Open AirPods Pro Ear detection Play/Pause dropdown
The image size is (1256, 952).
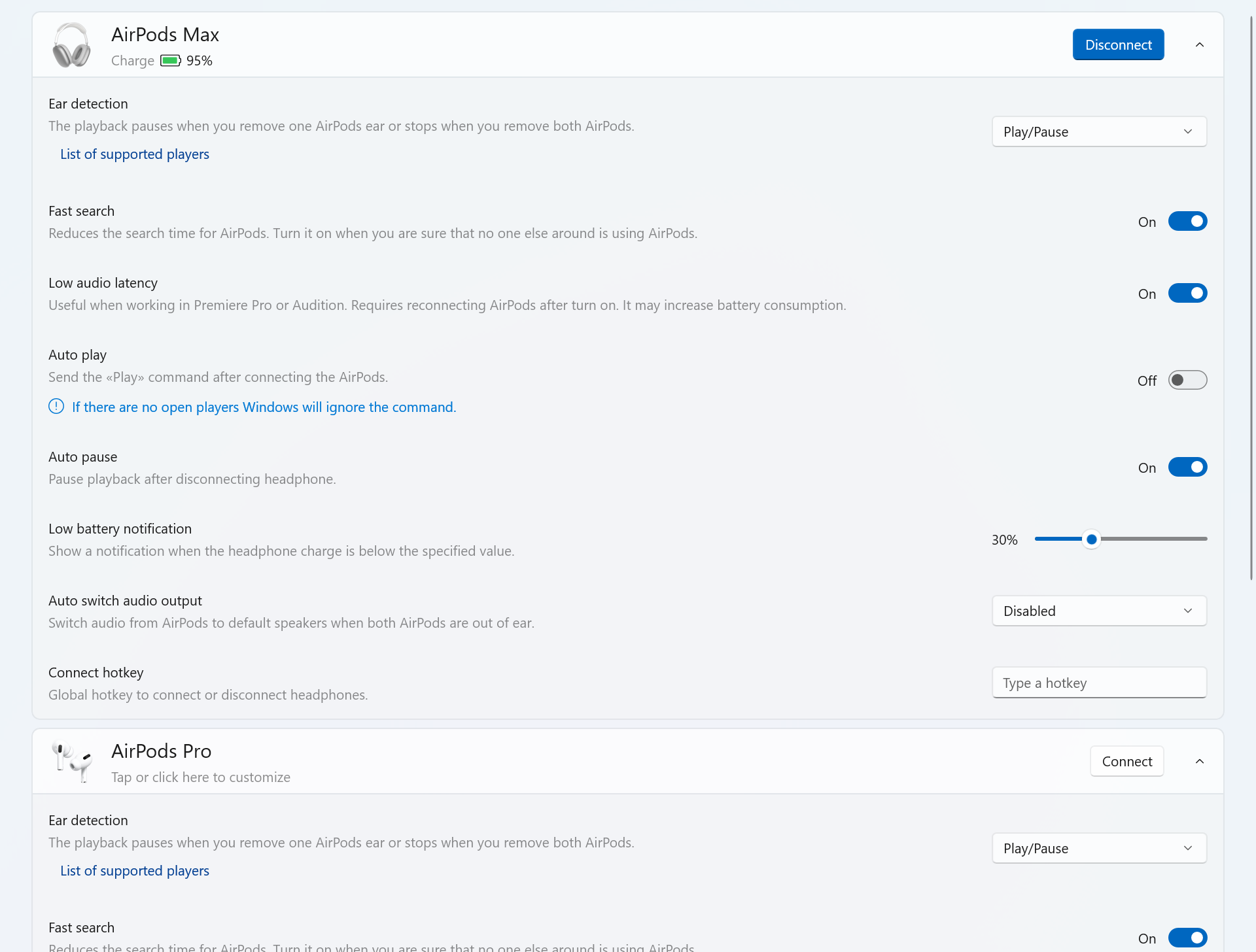tap(1099, 848)
